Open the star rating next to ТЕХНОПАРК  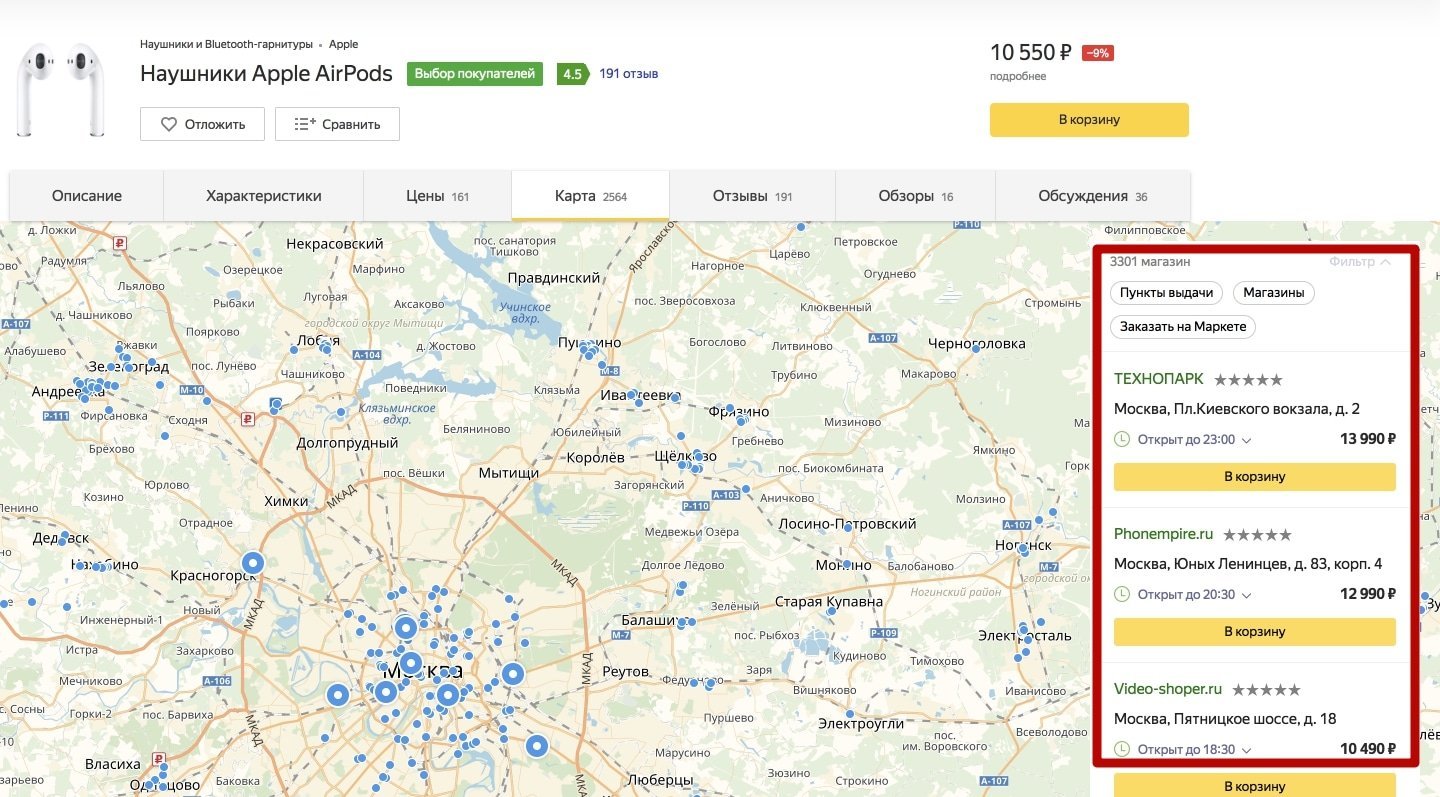coord(1248,380)
